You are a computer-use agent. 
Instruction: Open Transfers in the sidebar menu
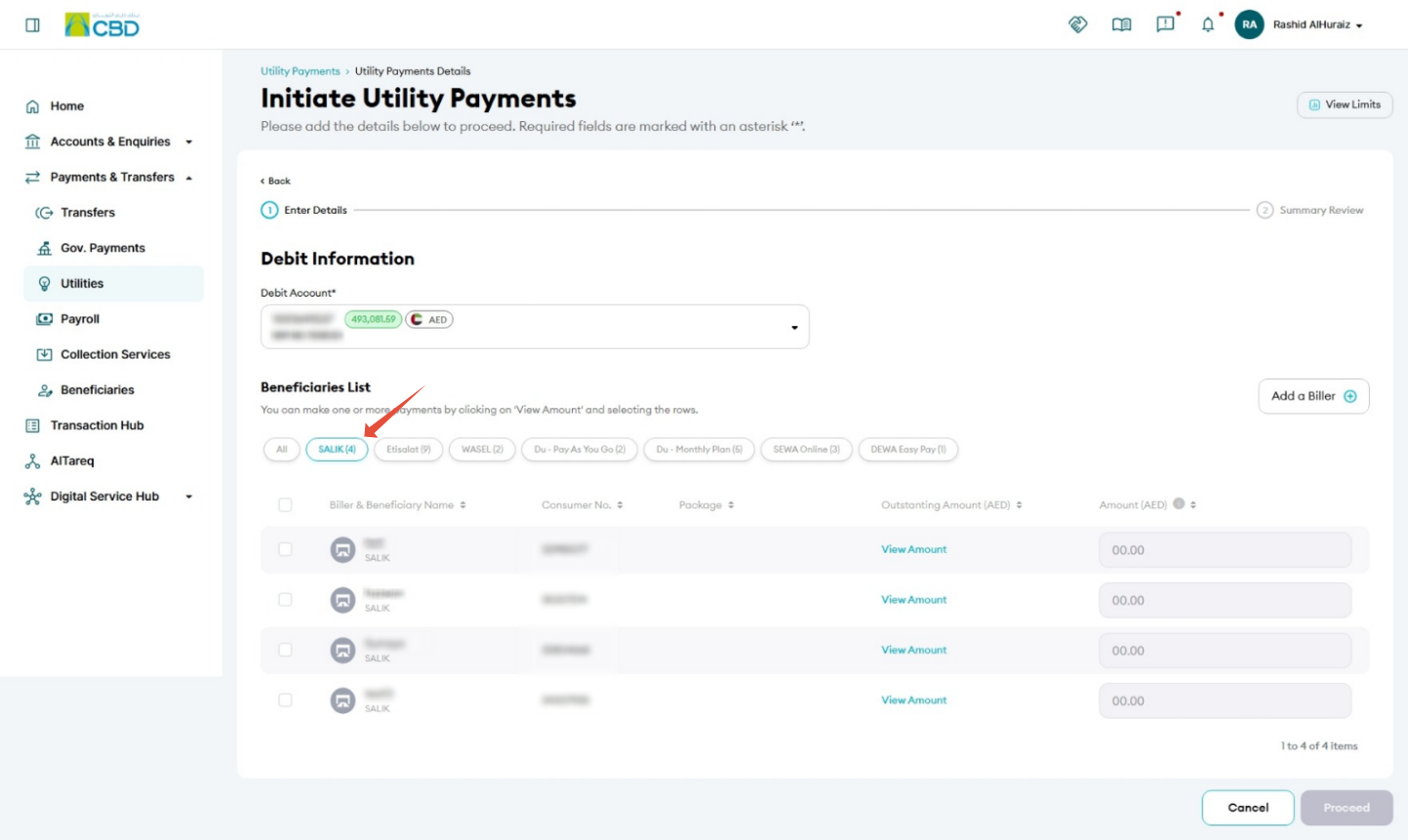click(x=88, y=213)
